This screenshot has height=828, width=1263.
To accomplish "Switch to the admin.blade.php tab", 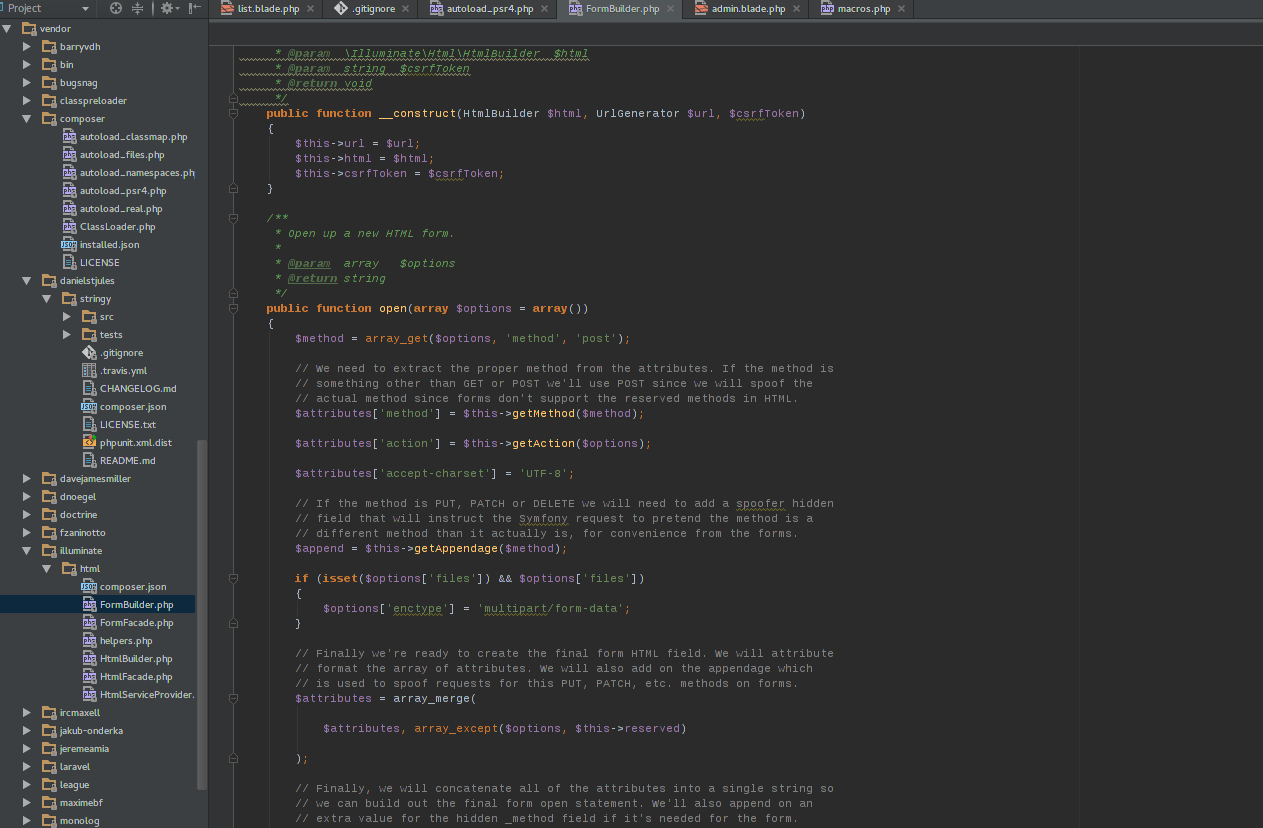I will 747,9.
